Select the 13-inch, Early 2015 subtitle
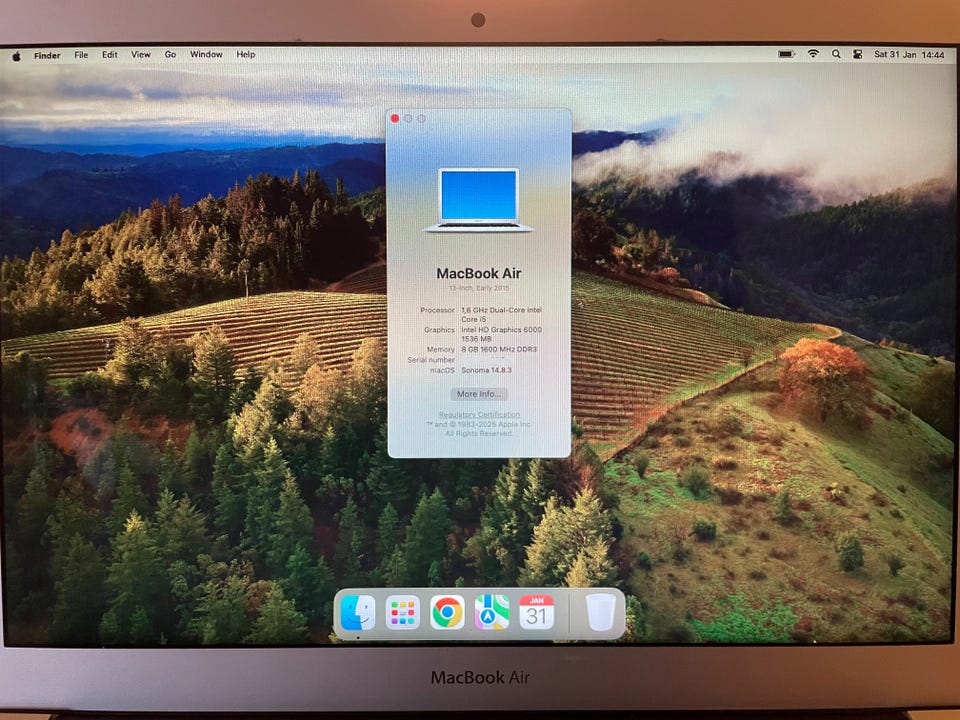This screenshot has width=960, height=720. [x=479, y=288]
